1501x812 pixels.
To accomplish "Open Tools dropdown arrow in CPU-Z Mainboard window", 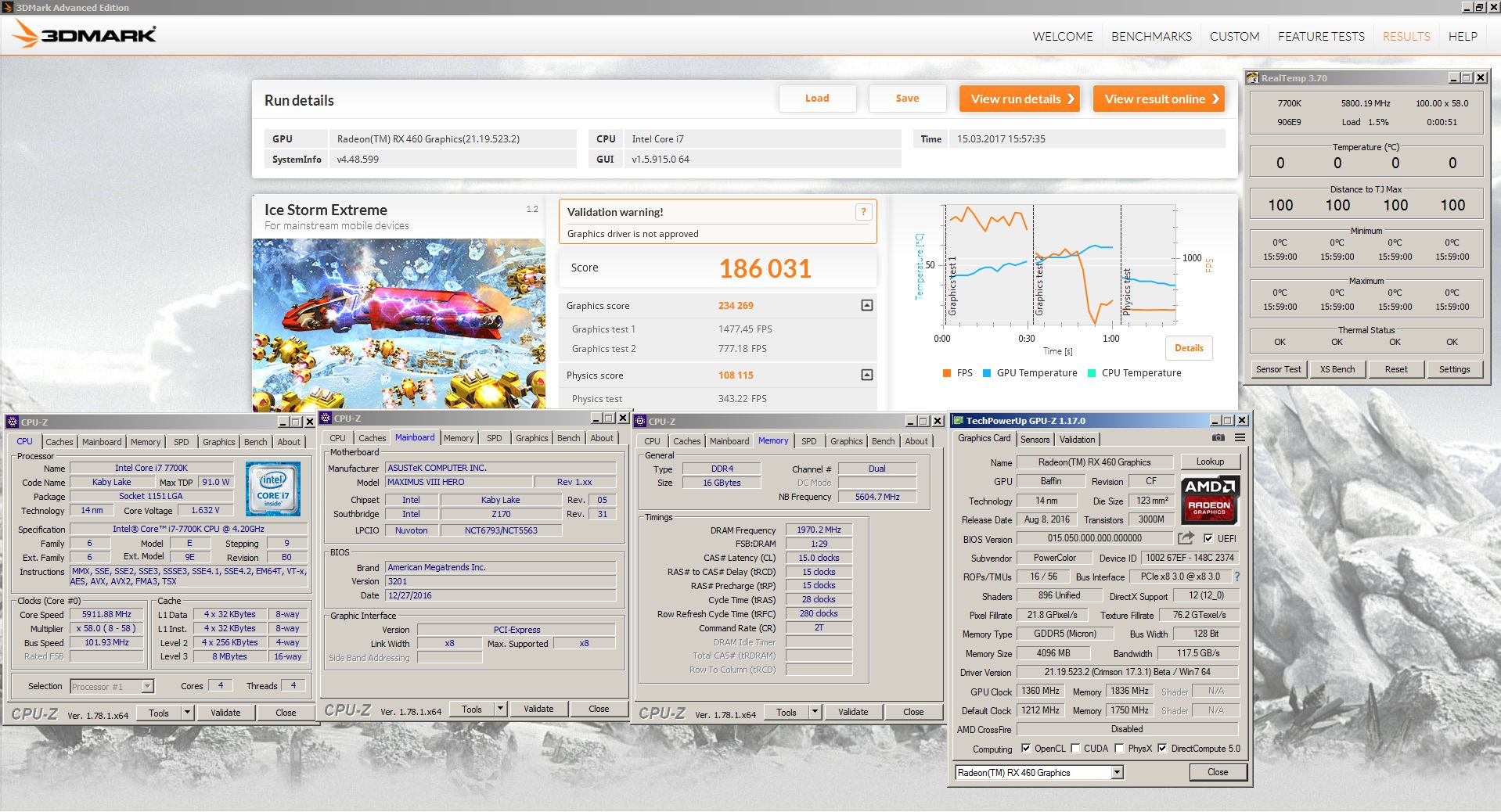I will (x=500, y=709).
